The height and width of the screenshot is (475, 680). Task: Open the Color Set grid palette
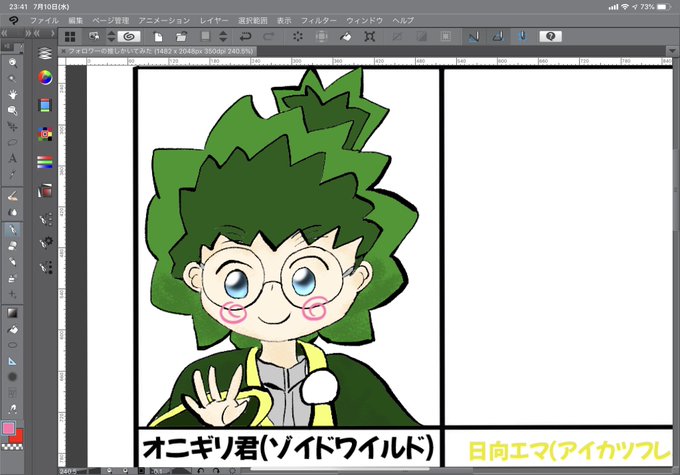(x=45, y=134)
